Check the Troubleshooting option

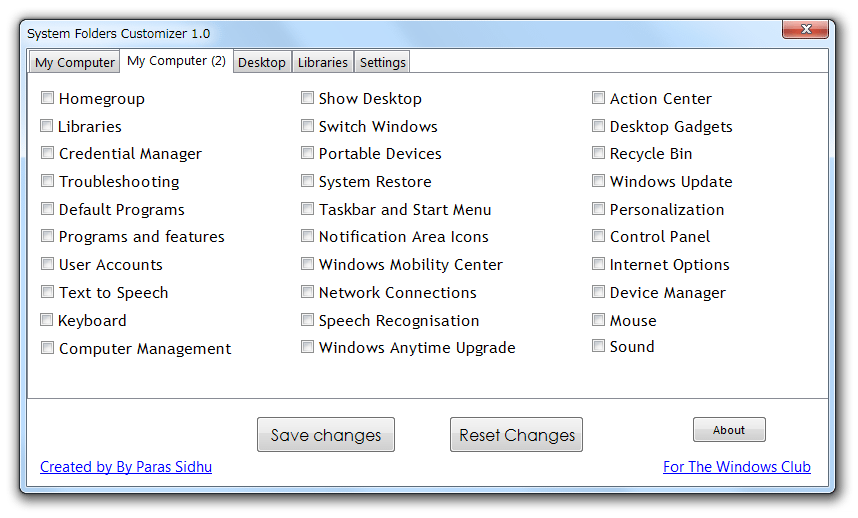(48, 181)
